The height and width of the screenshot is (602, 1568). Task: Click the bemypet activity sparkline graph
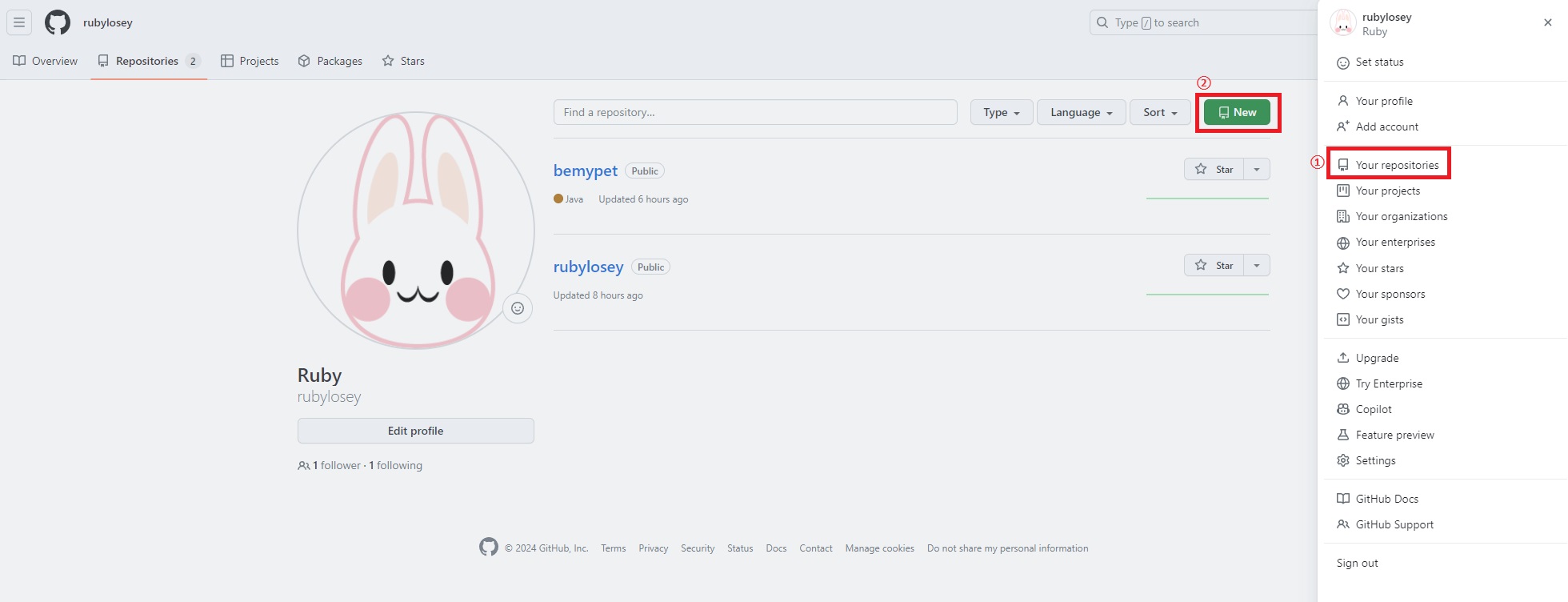point(1207,198)
